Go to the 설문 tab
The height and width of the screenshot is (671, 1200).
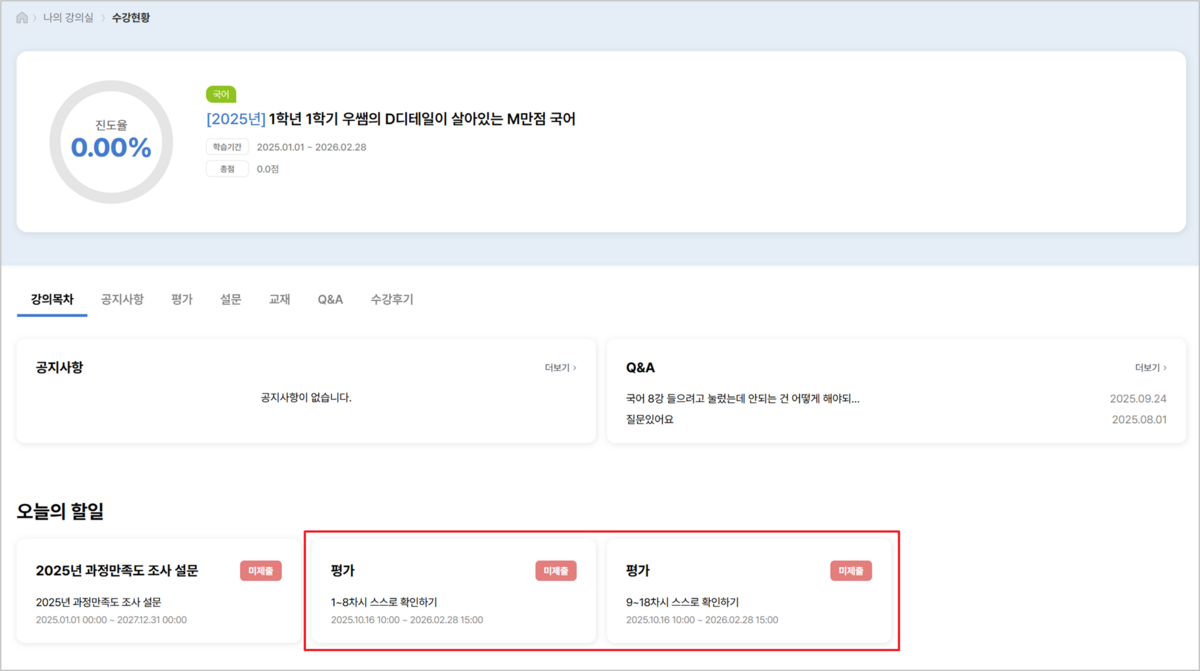(x=231, y=299)
